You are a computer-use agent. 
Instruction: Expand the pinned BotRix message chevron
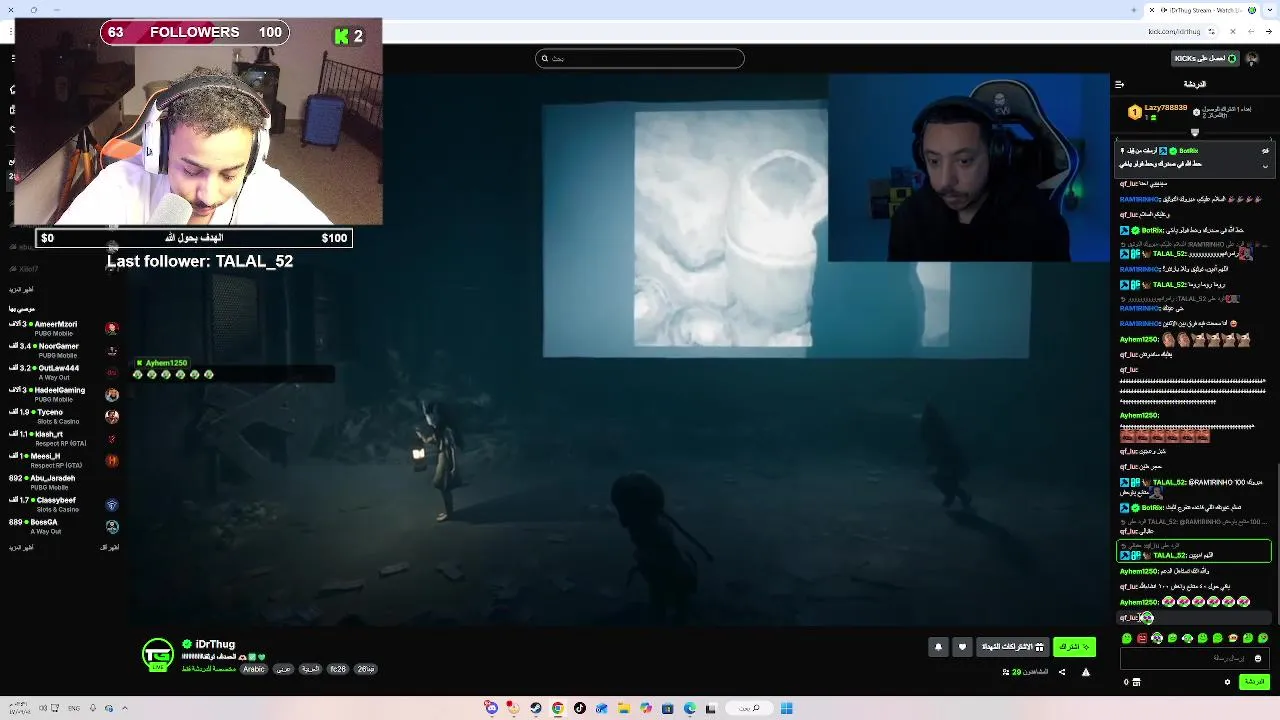[x=1265, y=166]
